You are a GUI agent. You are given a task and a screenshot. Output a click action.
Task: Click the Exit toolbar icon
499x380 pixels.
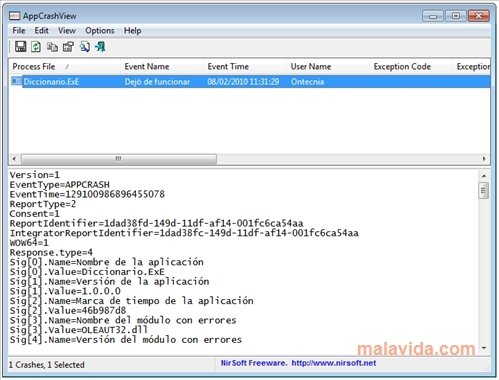100,47
